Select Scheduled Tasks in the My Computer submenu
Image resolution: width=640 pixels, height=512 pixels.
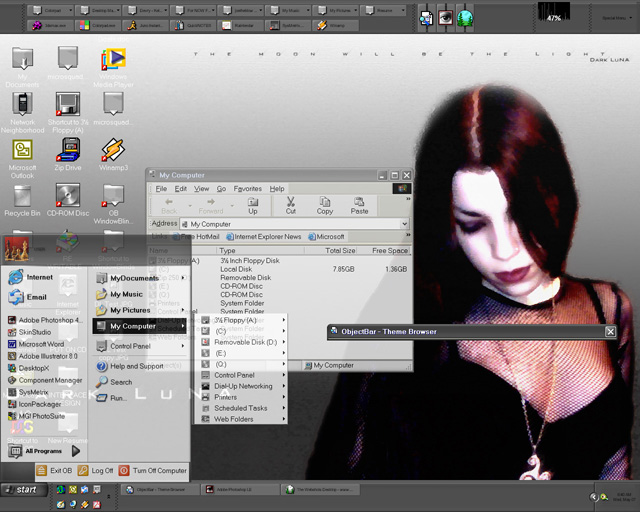tap(241, 408)
